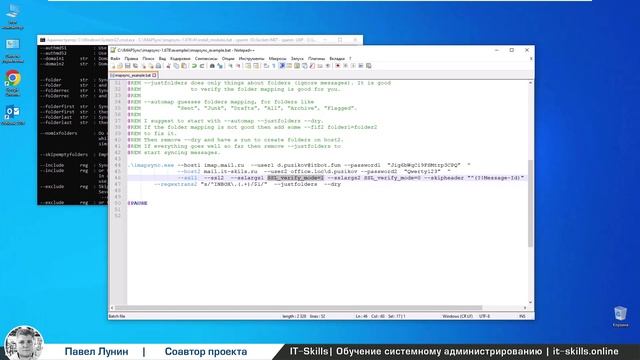Open the Запуск menu
Image resolution: width=640 pixels, height=360 pixels.
[x=297, y=59]
